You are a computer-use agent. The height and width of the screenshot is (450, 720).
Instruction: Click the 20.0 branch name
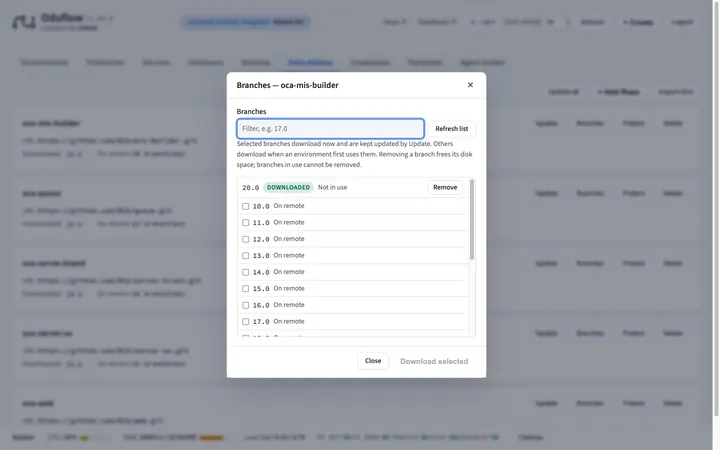[251, 188]
